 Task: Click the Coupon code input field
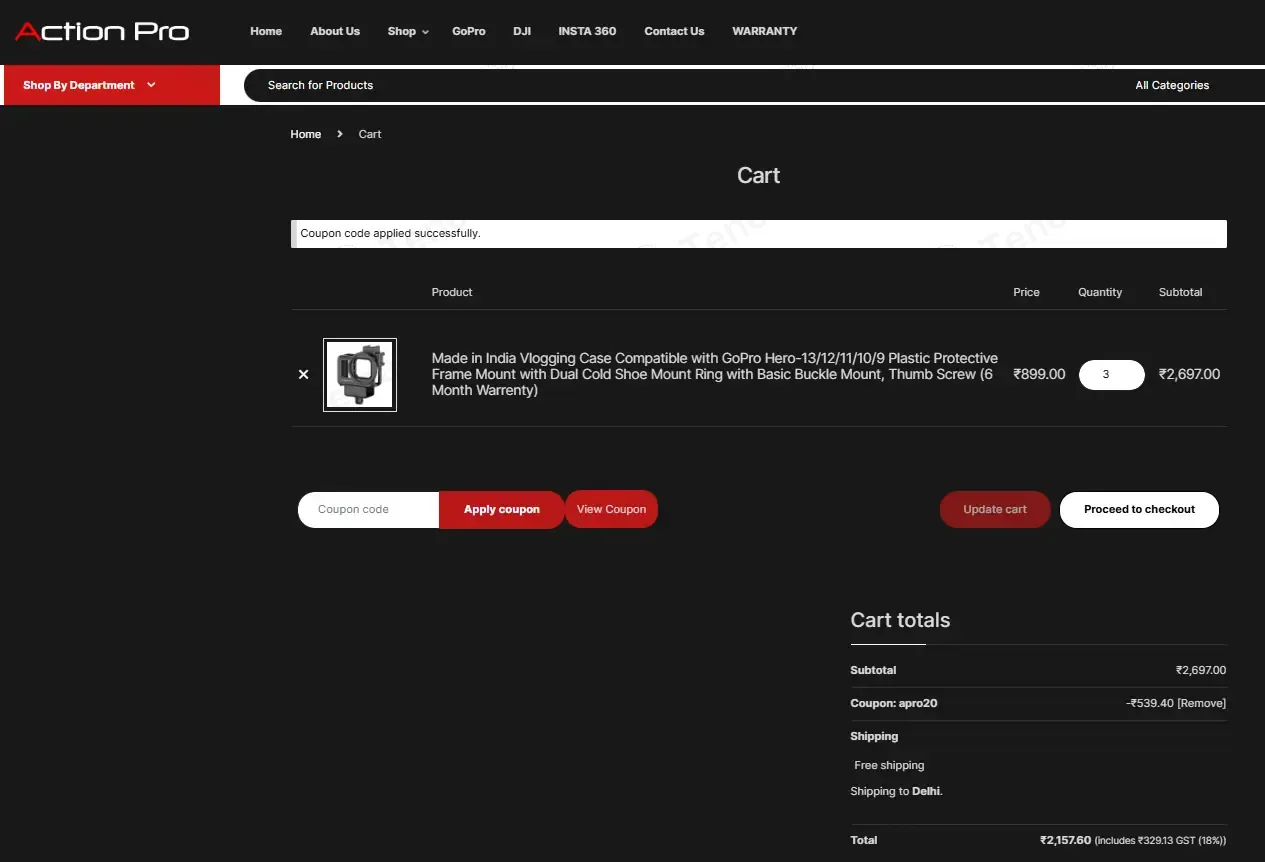[x=369, y=510]
